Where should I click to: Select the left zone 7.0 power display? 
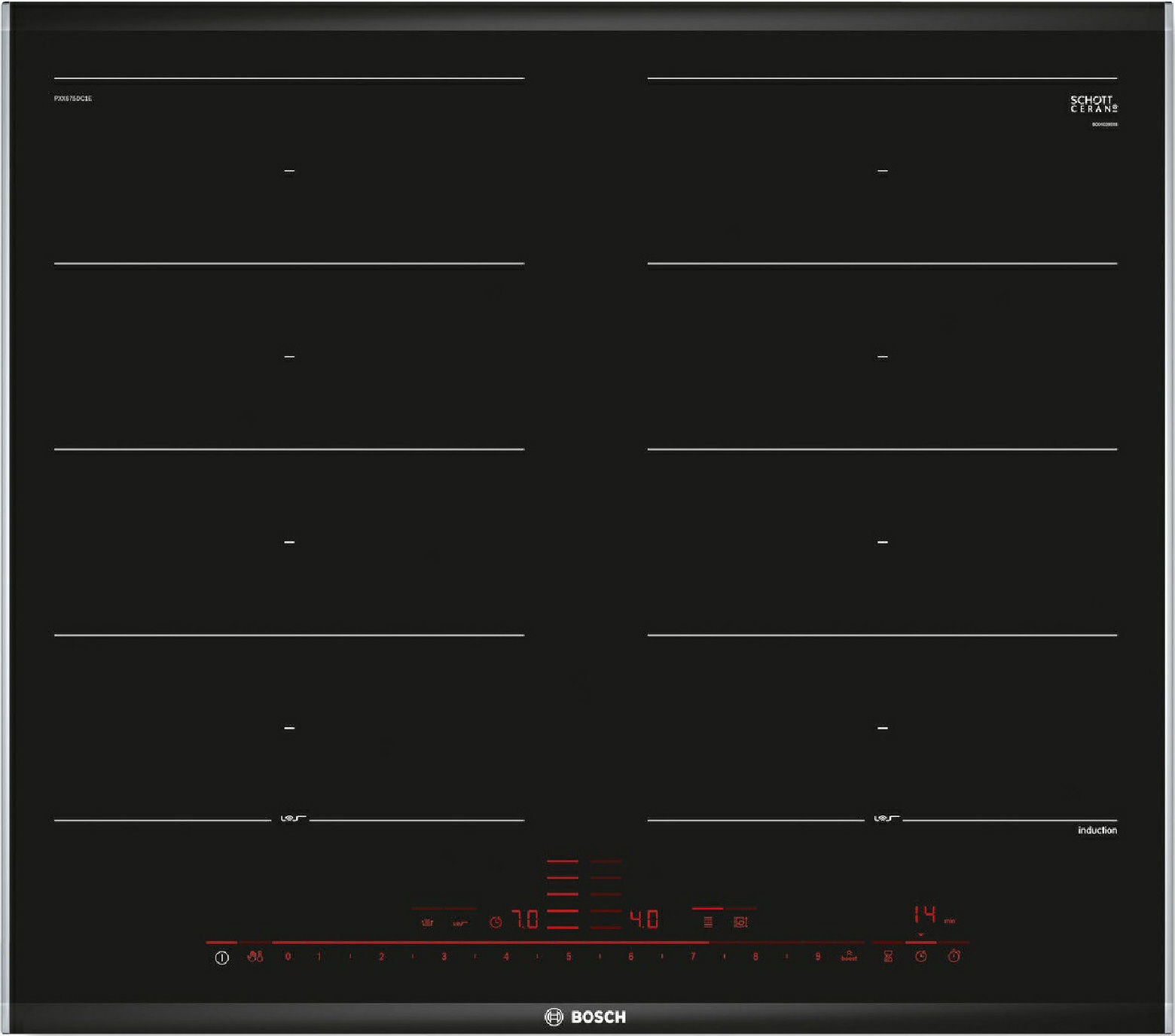525,919
